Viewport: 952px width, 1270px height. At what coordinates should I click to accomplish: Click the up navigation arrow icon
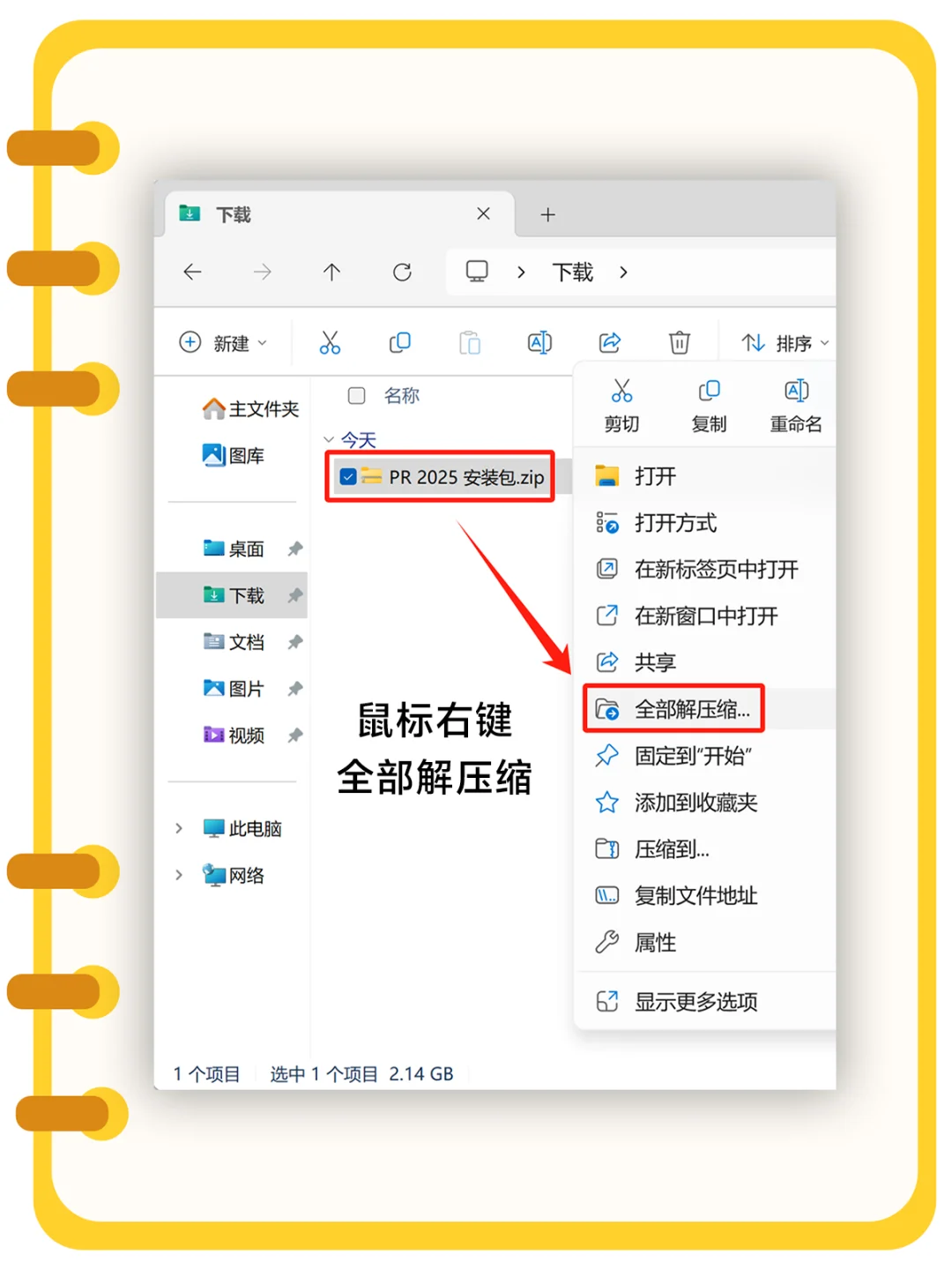click(x=332, y=273)
